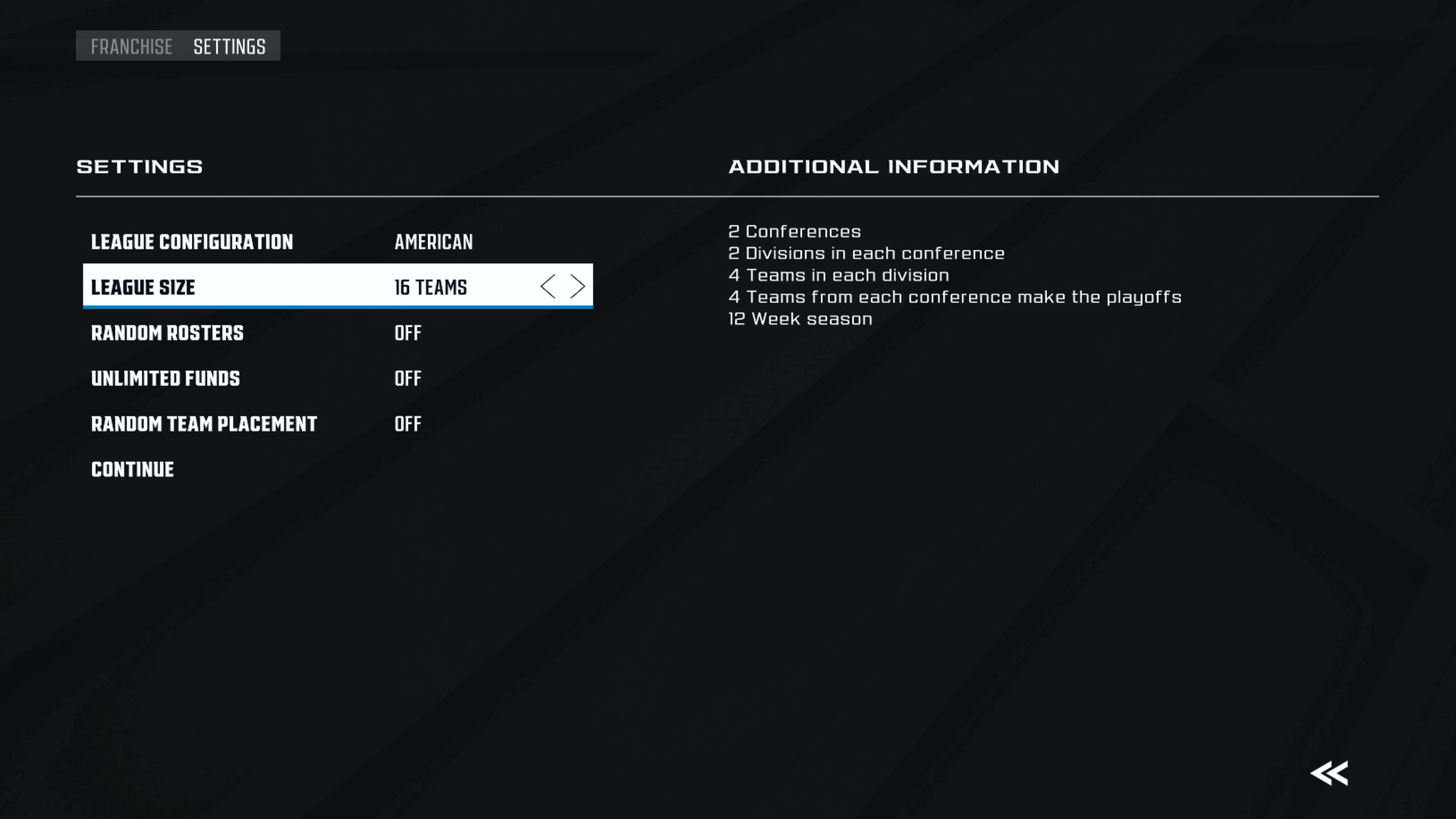Viewport: 1456px width, 819px height.
Task: Select the 16 TEAMS league size value
Action: click(x=430, y=287)
